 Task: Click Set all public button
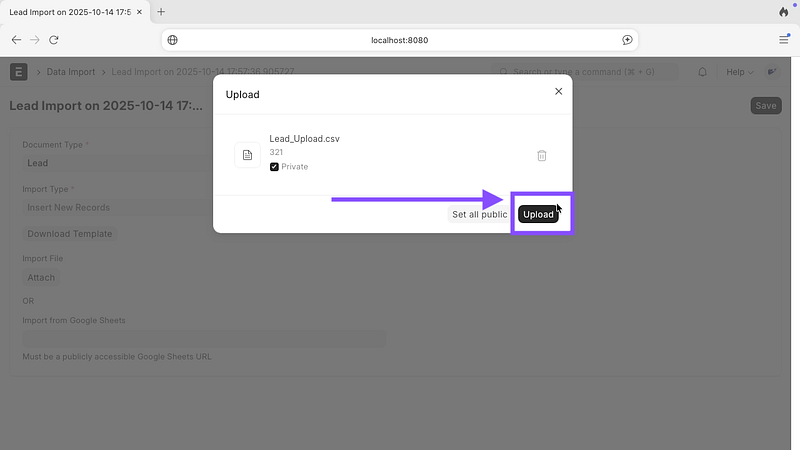[479, 214]
